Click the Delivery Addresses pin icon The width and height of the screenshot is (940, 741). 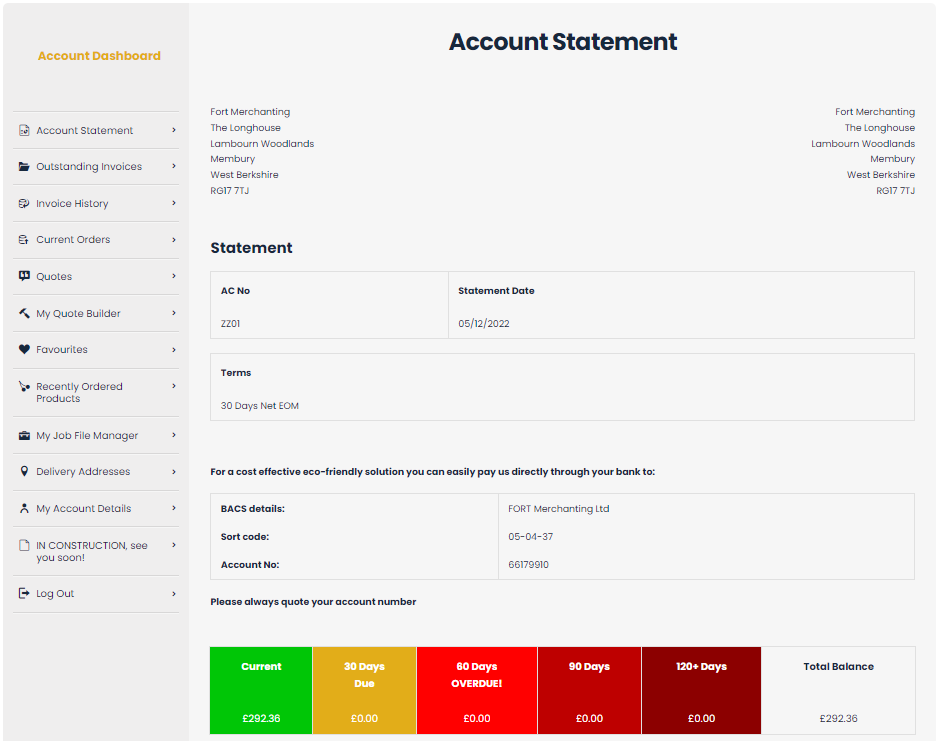(24, 472)
